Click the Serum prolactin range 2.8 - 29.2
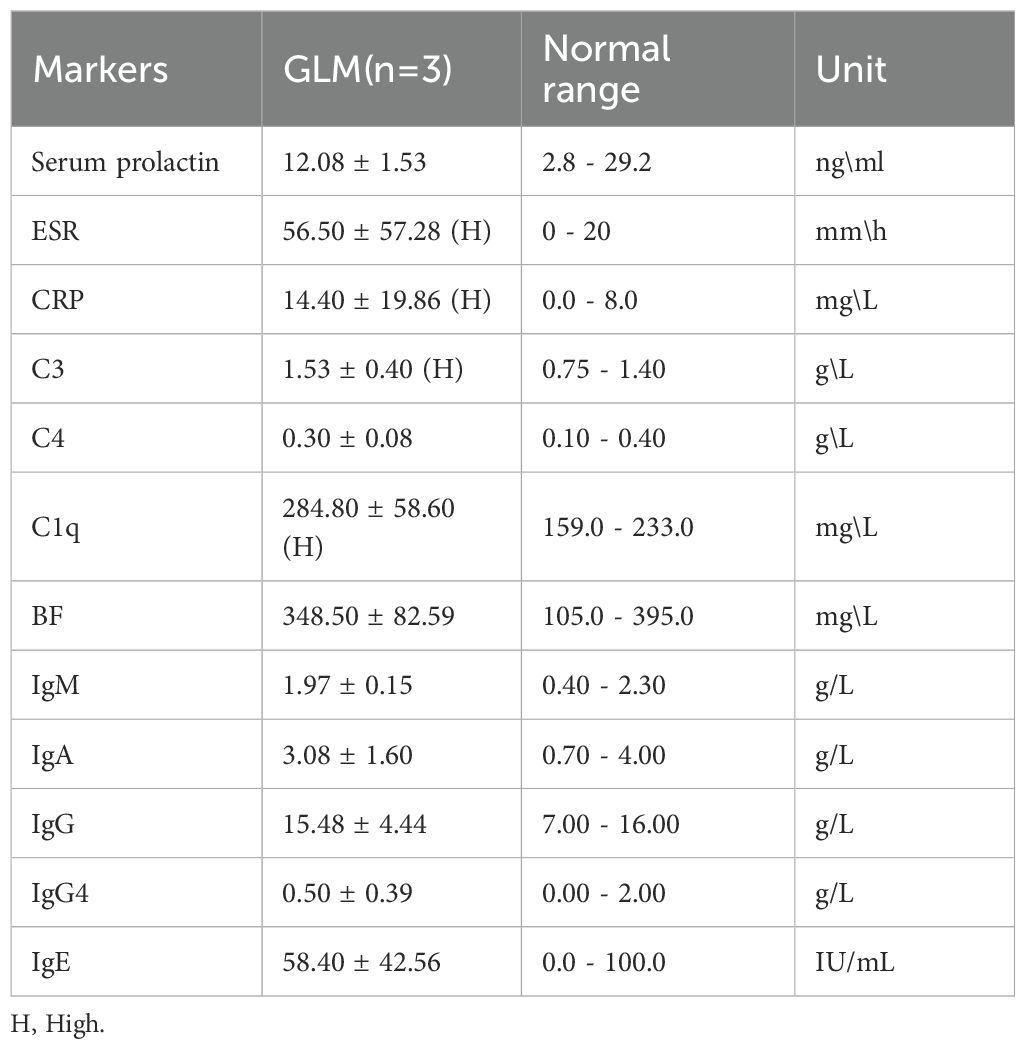The width and height of the screenshot is (1025, 1049). pyautogui.click(x=595, y=162)
